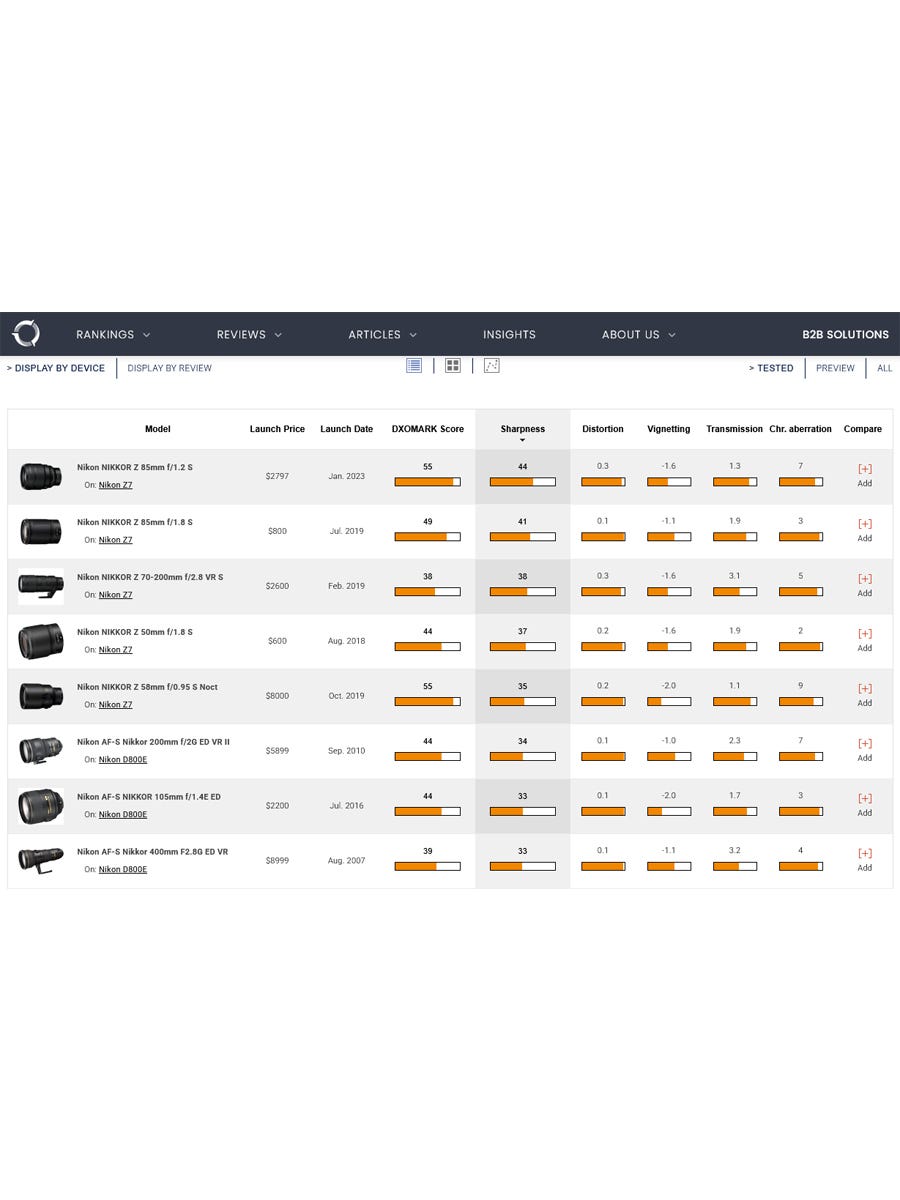Add NIKKOR Z 85mm f/1.2 S to compare

(865, 475)
